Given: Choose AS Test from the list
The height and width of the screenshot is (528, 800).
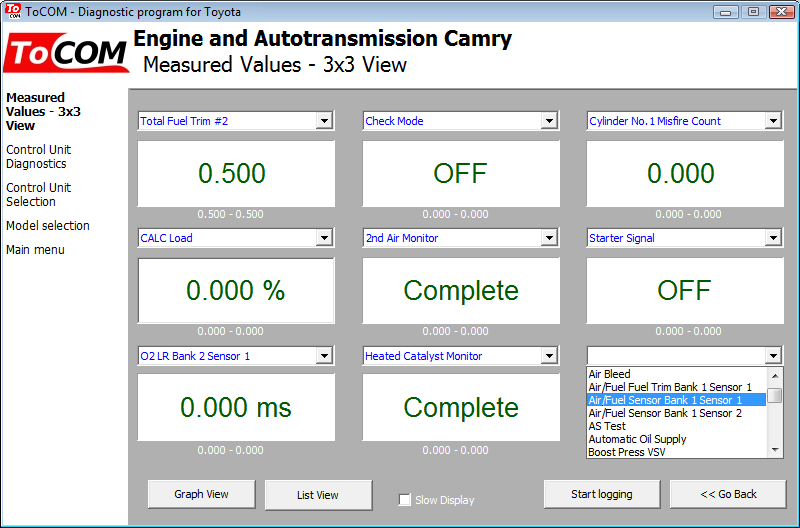Looking at the screenshot, I should coord(608,426).
